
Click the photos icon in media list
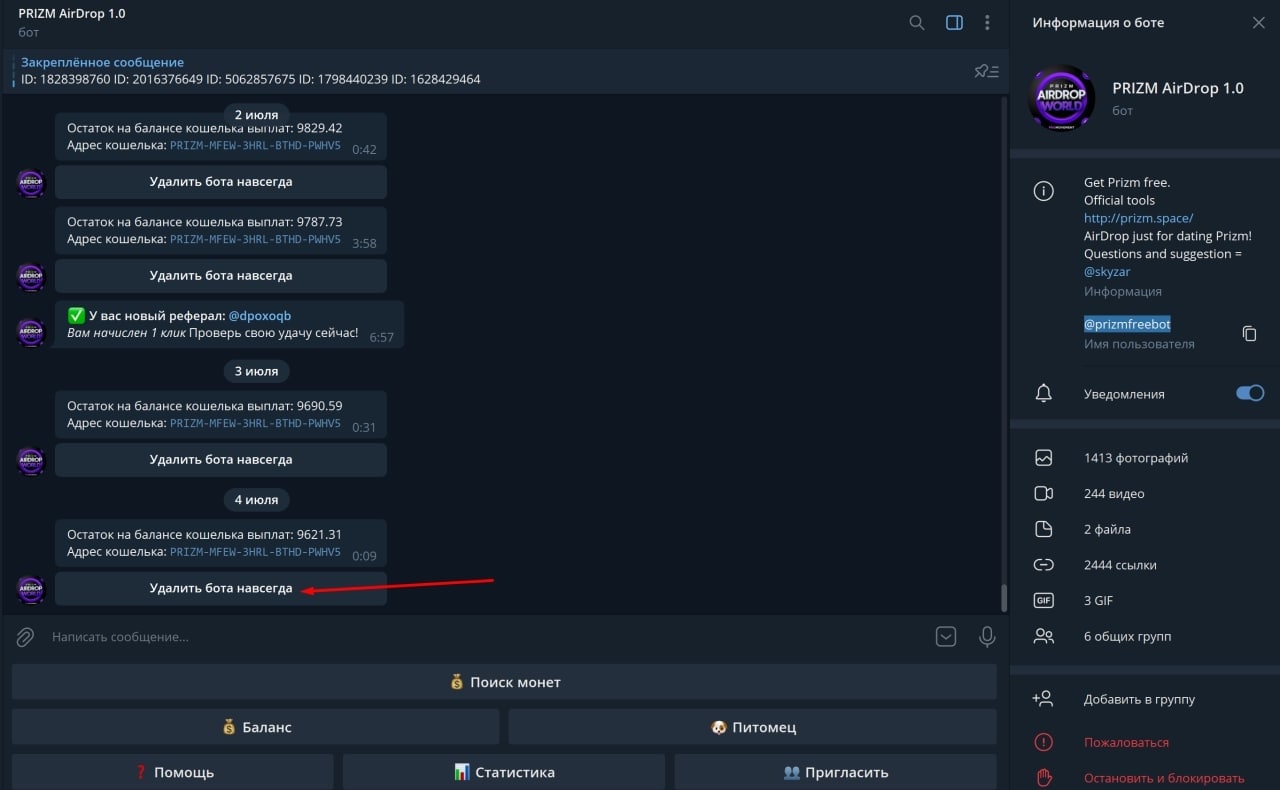[x=1044, y=458]
